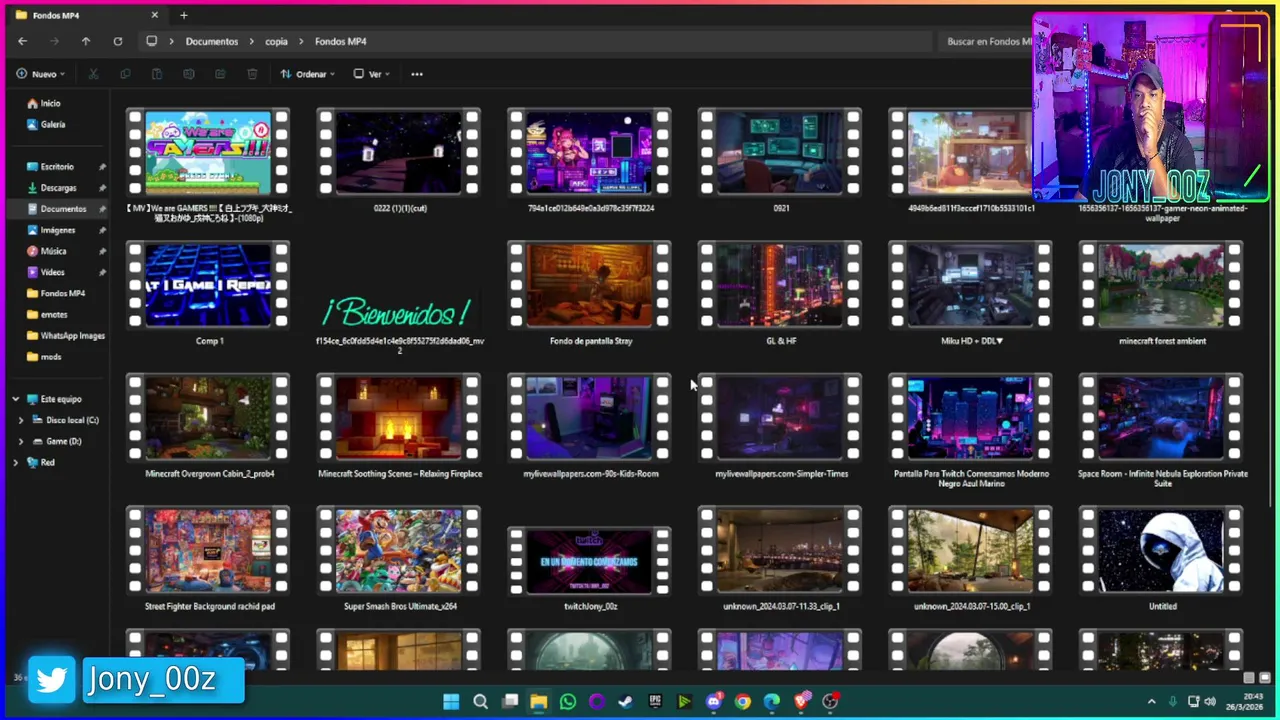Viewport: 1280px width, 720px height.
Task: Click the file name "Fondo de pantalla Stray"
Action: [591, 341]
